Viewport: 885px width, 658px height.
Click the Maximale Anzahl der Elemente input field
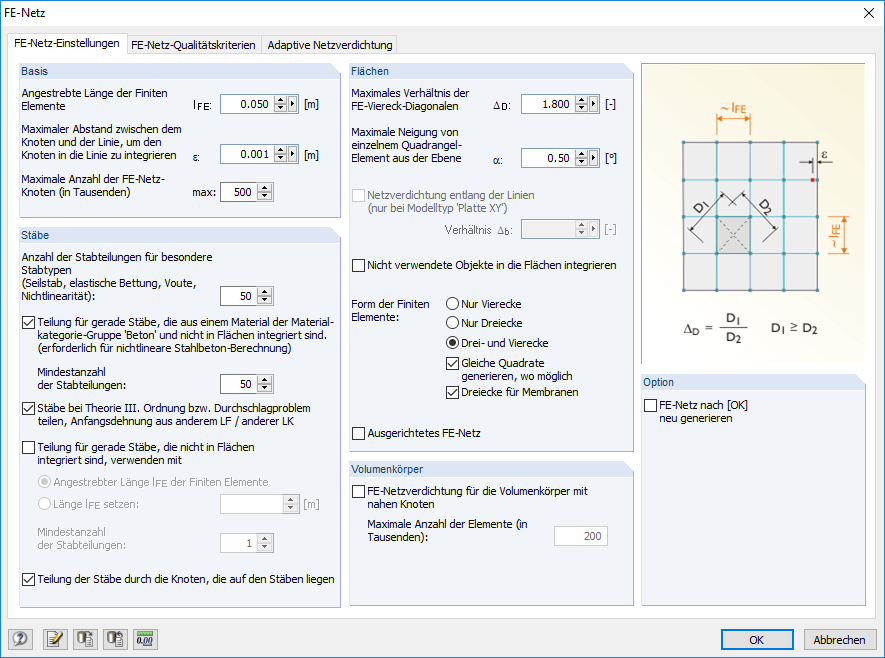pos(580,535)
